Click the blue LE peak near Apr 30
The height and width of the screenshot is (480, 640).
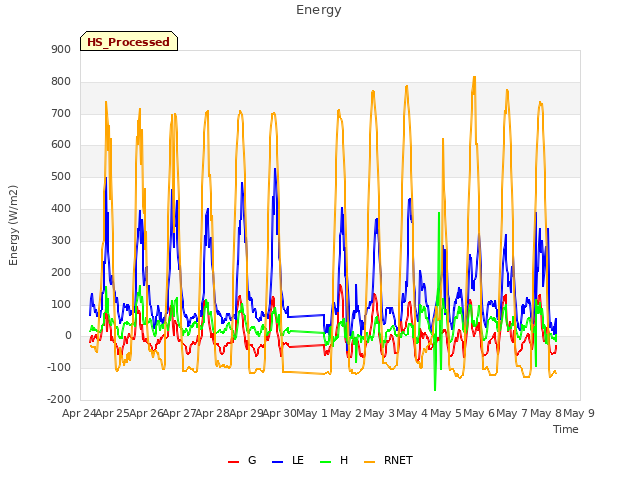pos(275,169)
